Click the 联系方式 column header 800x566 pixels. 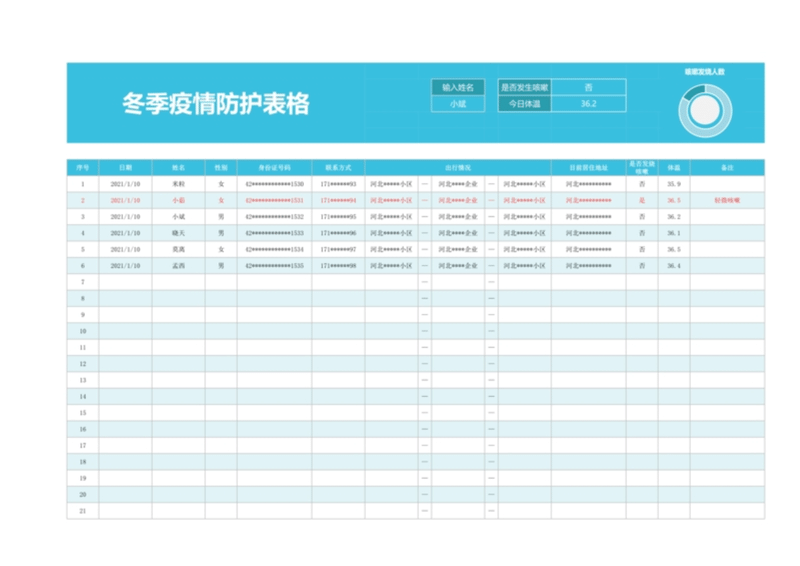[x=338, y=167]
